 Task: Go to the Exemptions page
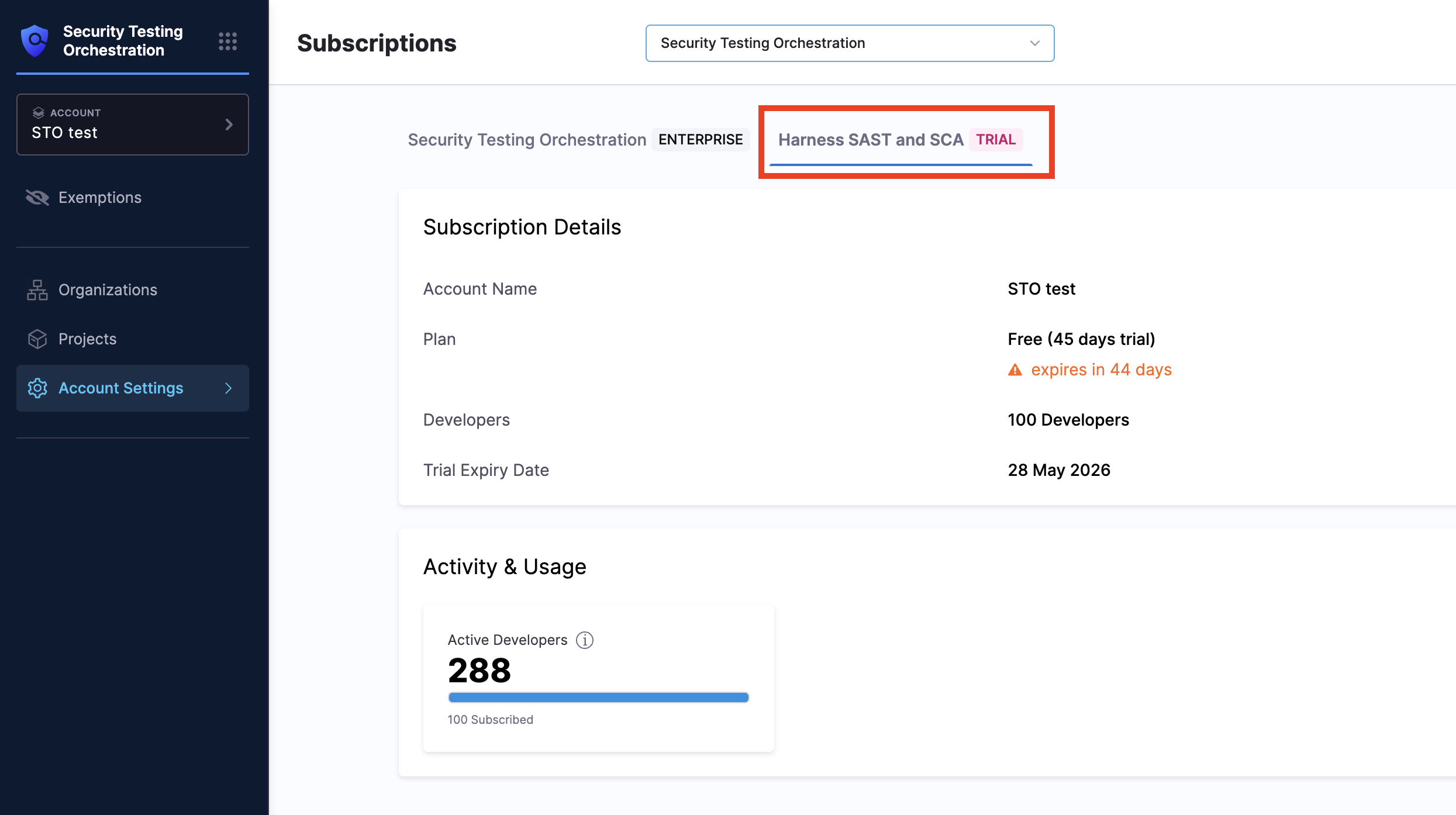click(x=100, y=198)
